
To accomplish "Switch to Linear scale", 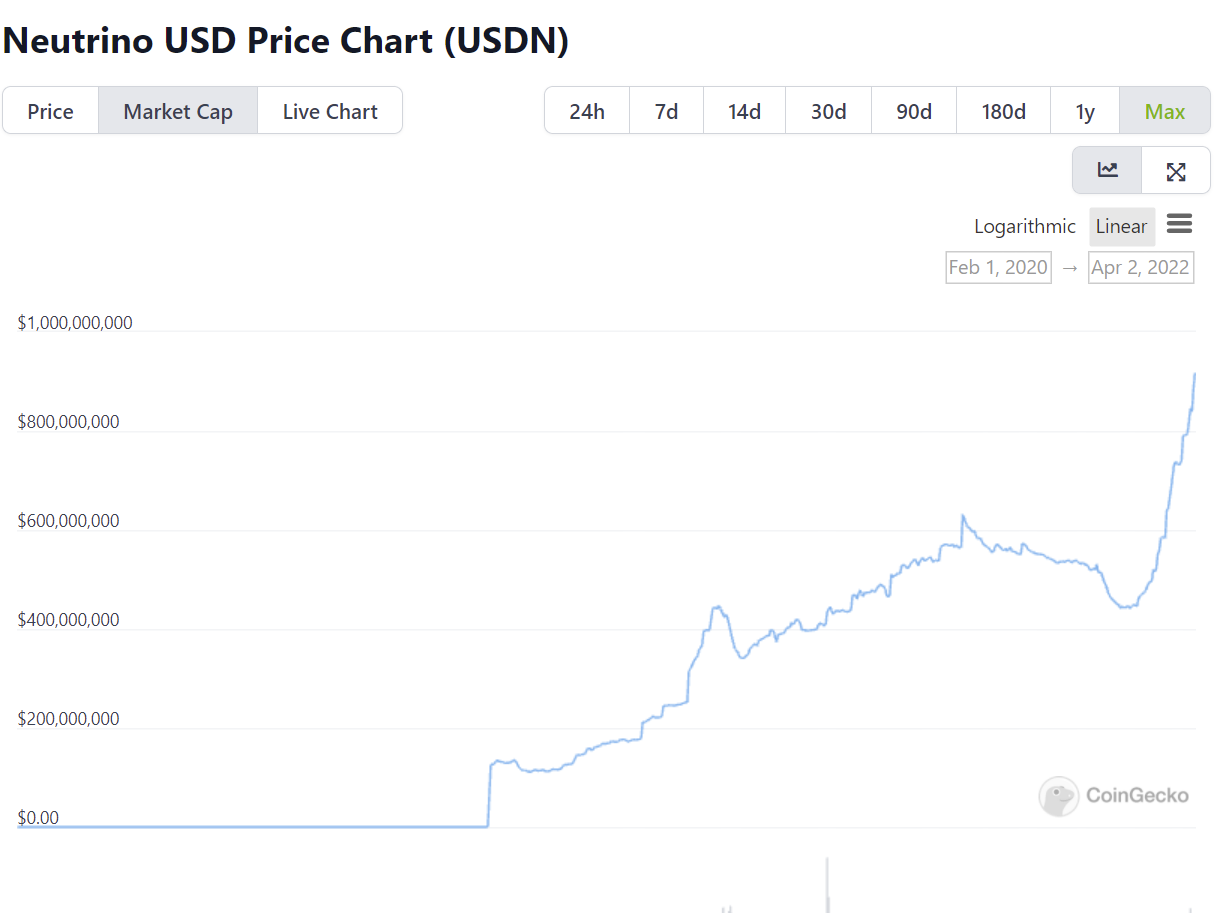I will (1121, 226).
